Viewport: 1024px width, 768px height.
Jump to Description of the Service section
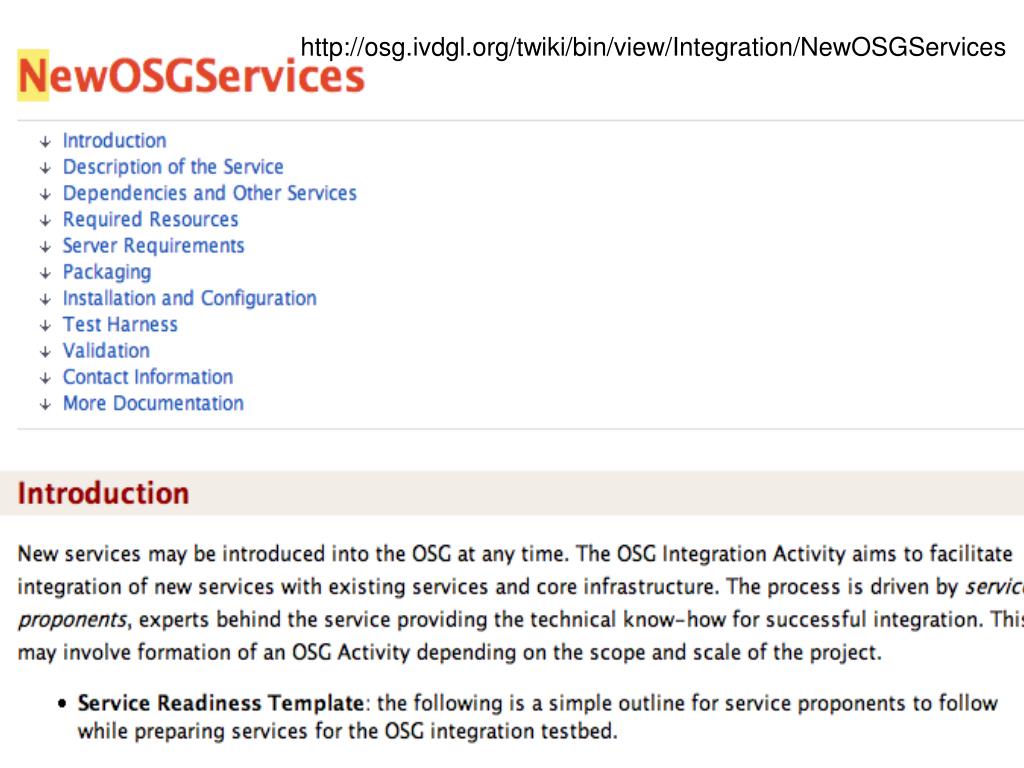click(173, 167)
